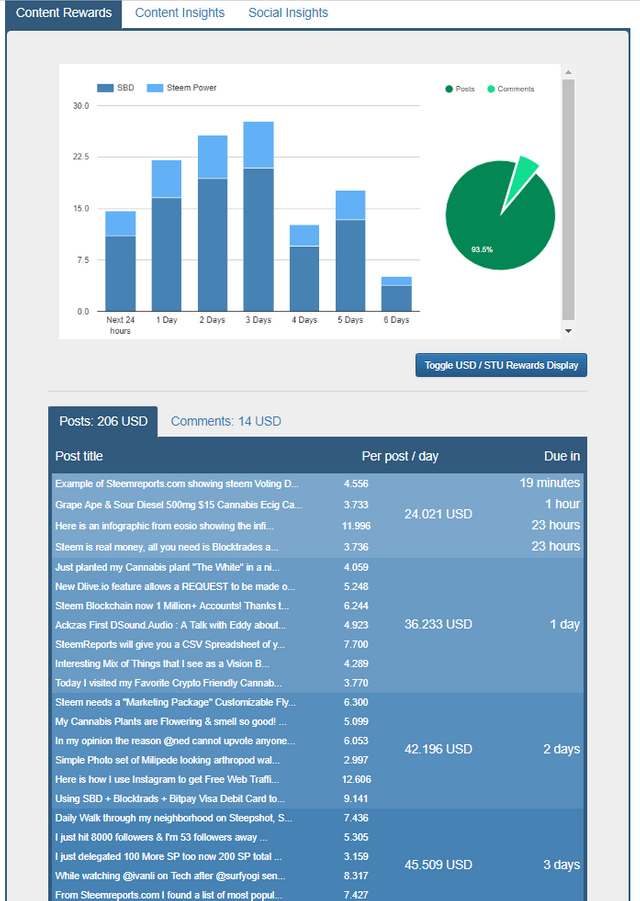Open post 'Simple Photo set of Milipede'

click(x=168, y=760)
